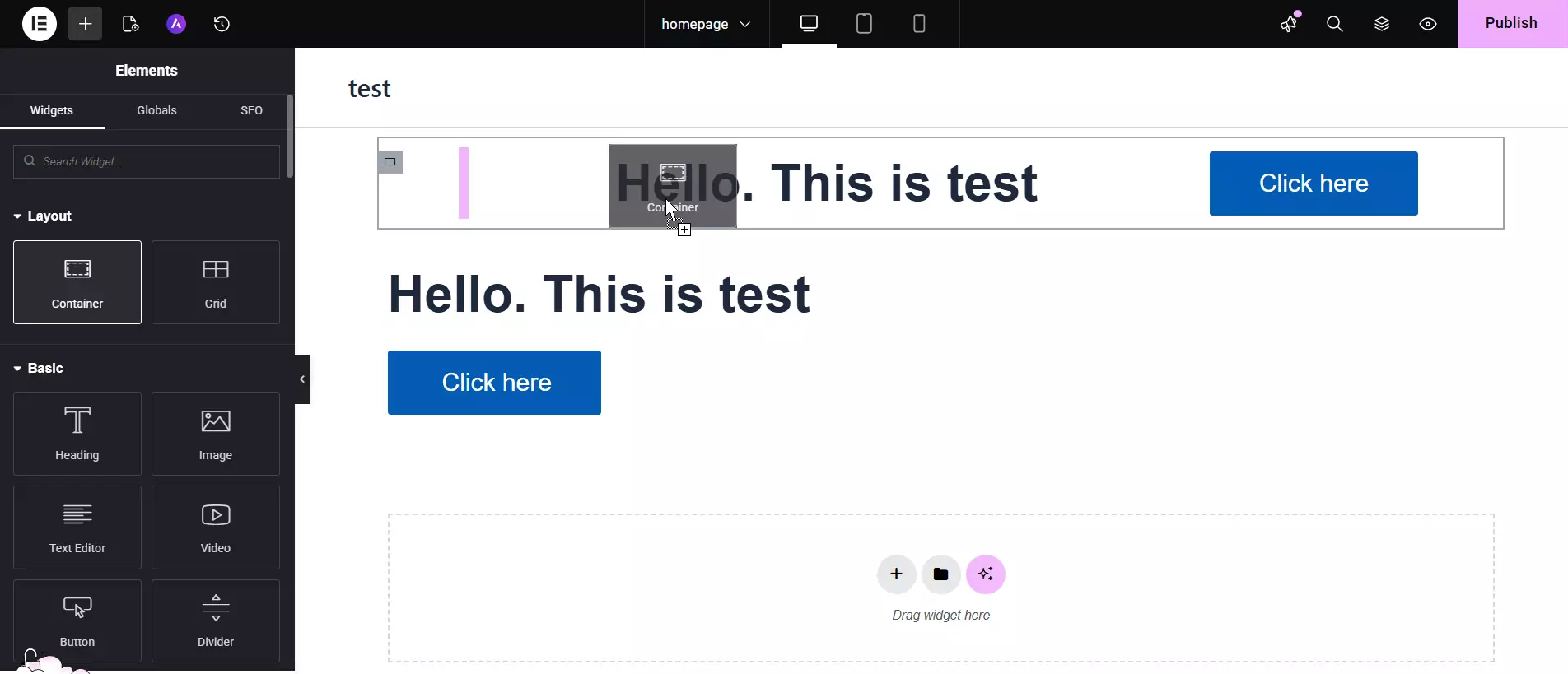Click the Add Element plus icon
Viewport: 1568px width, 674px height.
click(85, 24)
